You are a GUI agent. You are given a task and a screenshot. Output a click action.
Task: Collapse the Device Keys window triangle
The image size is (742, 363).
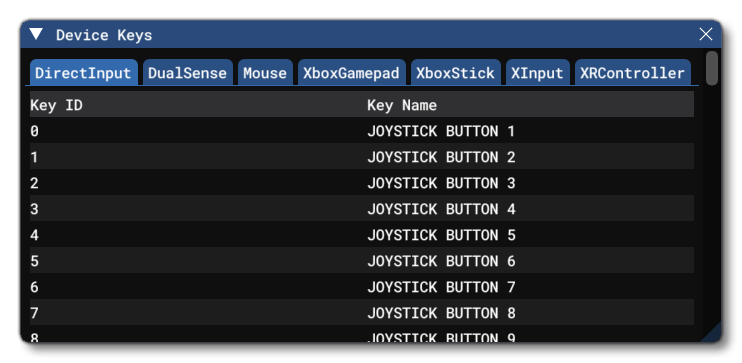(x=36, y=34)
